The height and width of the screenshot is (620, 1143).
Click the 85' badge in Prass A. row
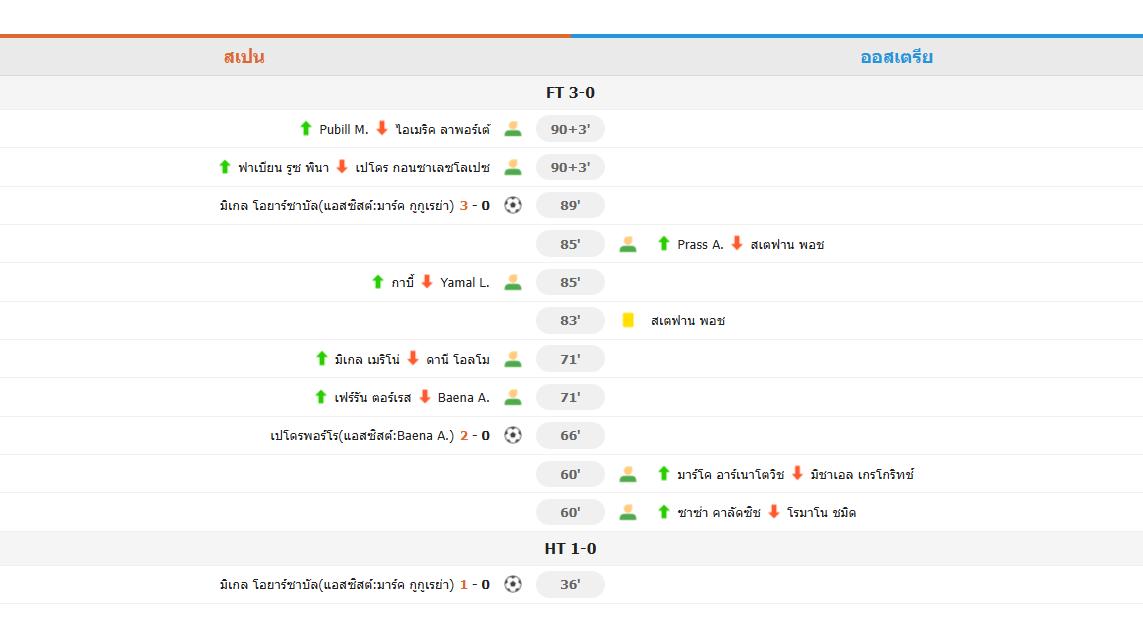(x=570, y=244)
